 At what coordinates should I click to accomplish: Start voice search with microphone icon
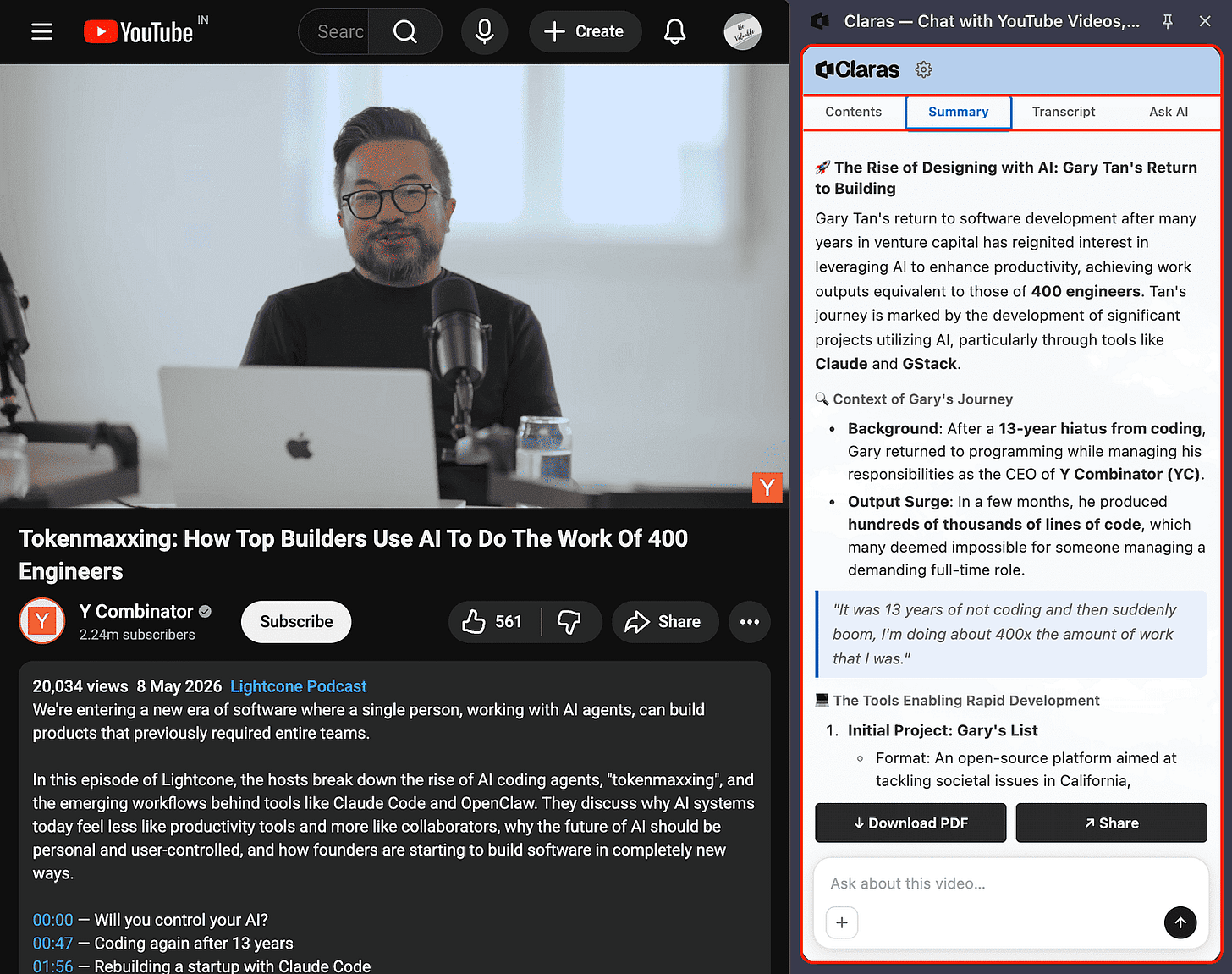pyautogui.click(x=485, y=32)
